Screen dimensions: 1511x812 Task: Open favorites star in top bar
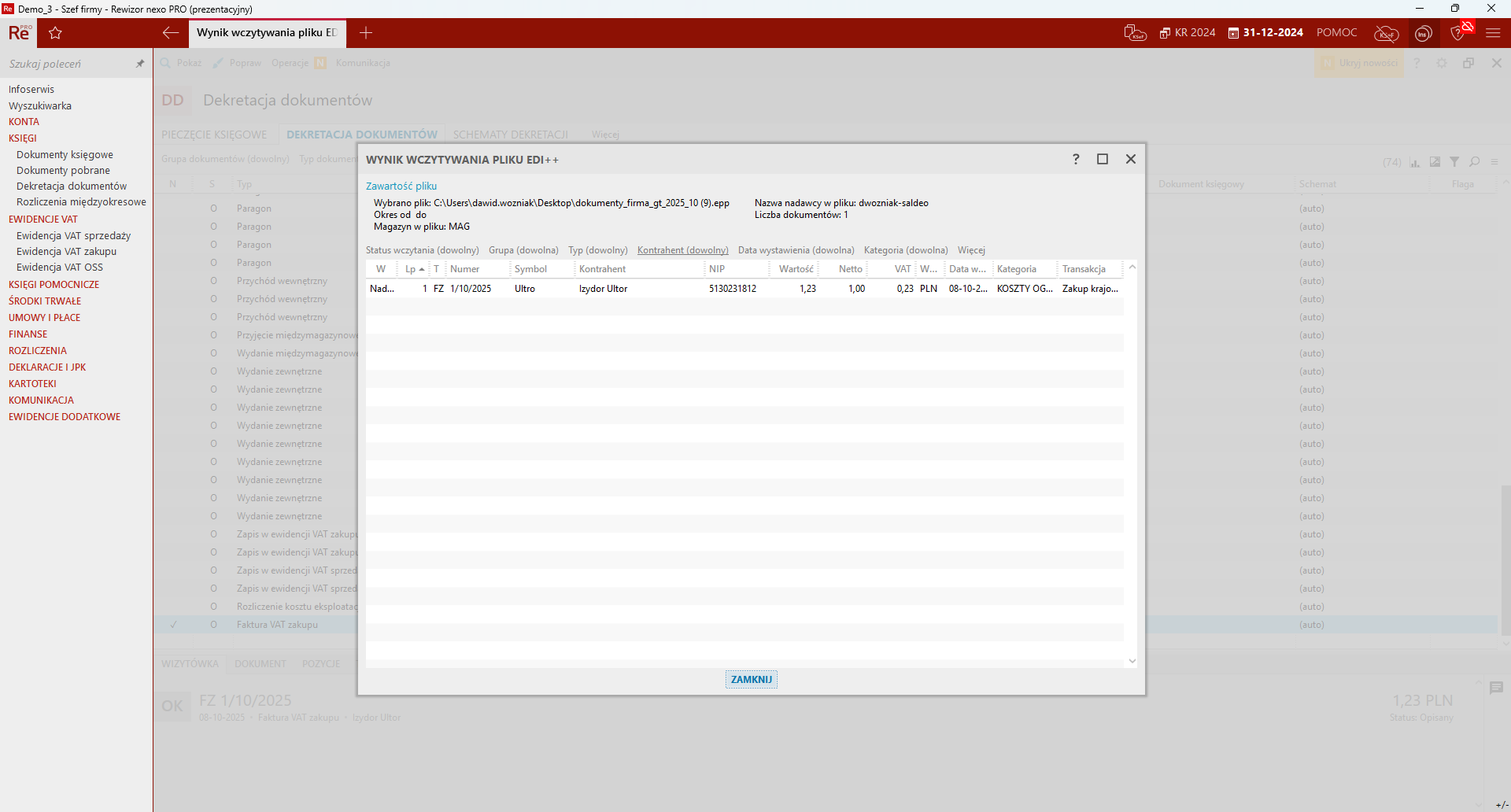[x=55, y=33]
